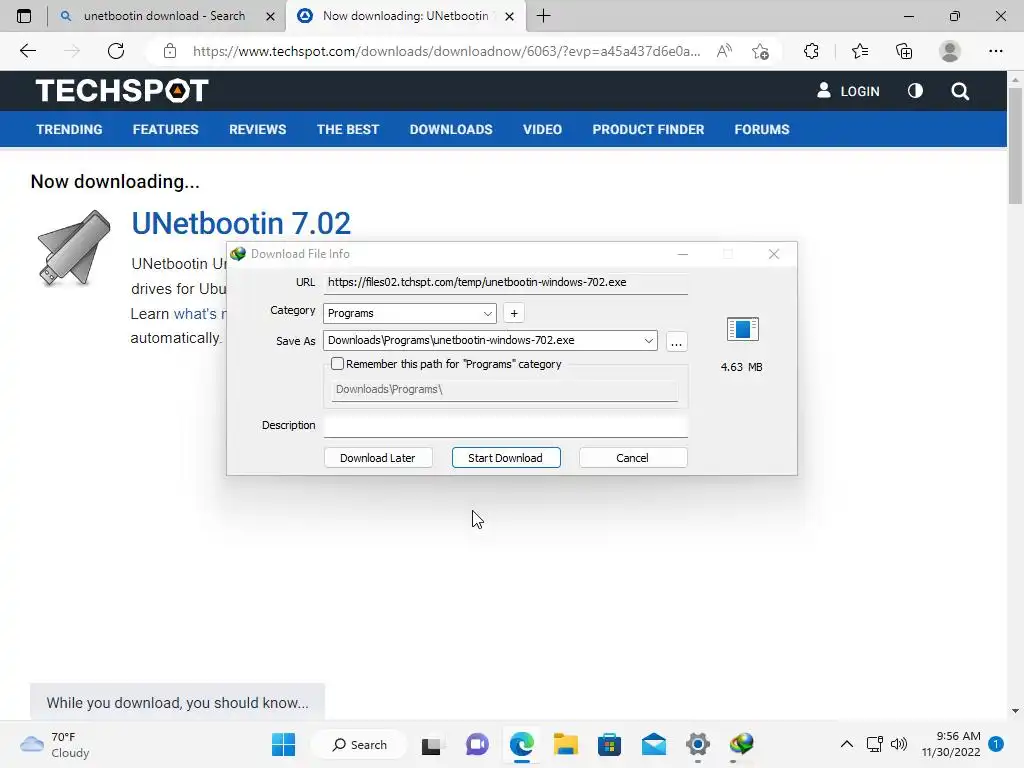This screenshot has height=768, width=1024.
Task: Open the tab actions menu icon
Action: point(24,16)
